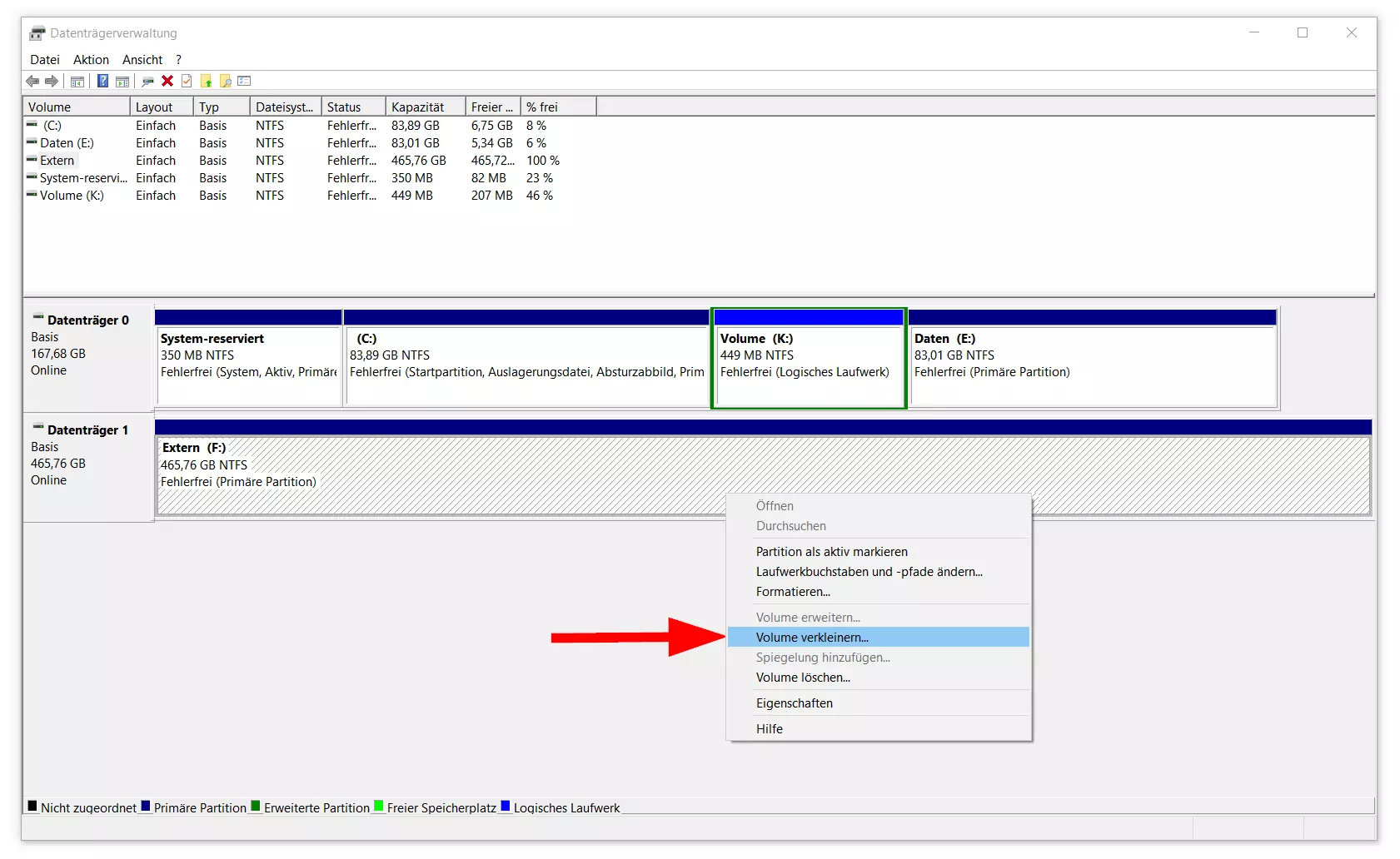Image resolution: width=1400 pixels, height=859 pixels.
Task: Select the Daten (E:) partition block
Action: pyautogui.click(x=1093, y=358)
